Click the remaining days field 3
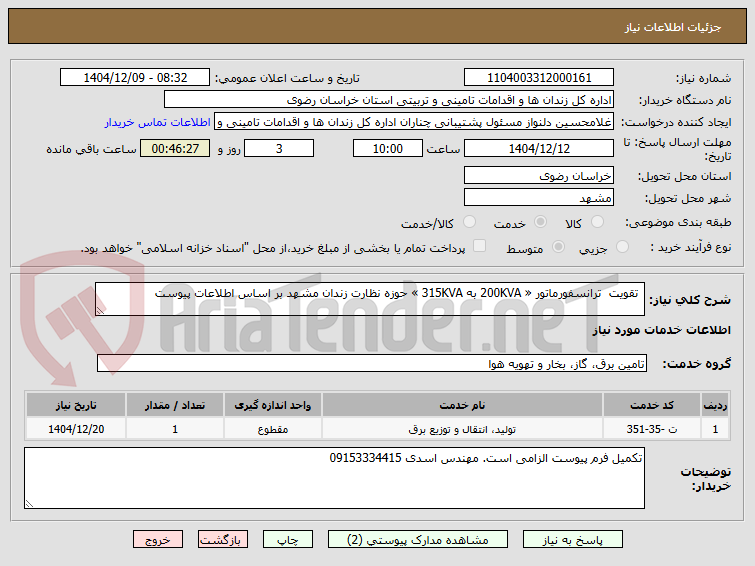The image size is (755, 566). [279, 148]
